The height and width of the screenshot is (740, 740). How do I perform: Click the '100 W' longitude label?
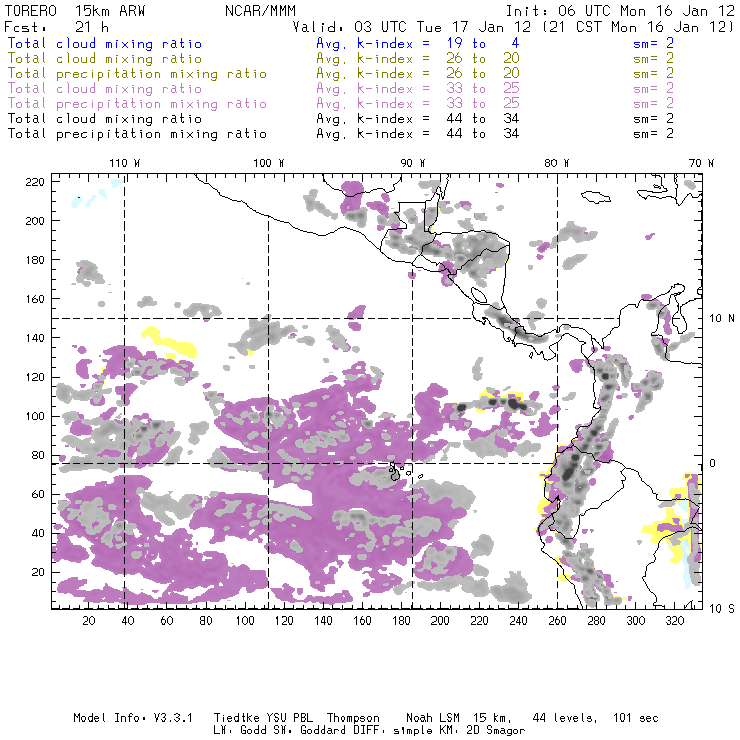coord(269,163)
